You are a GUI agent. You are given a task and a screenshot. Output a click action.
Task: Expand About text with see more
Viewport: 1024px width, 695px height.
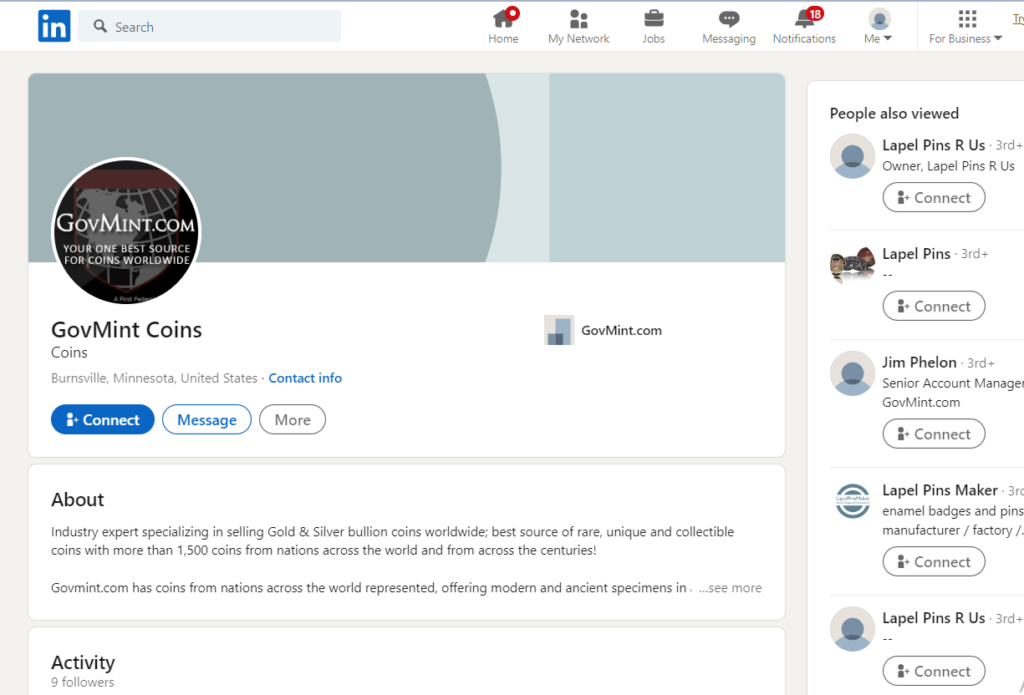click(x=730, y=587)
